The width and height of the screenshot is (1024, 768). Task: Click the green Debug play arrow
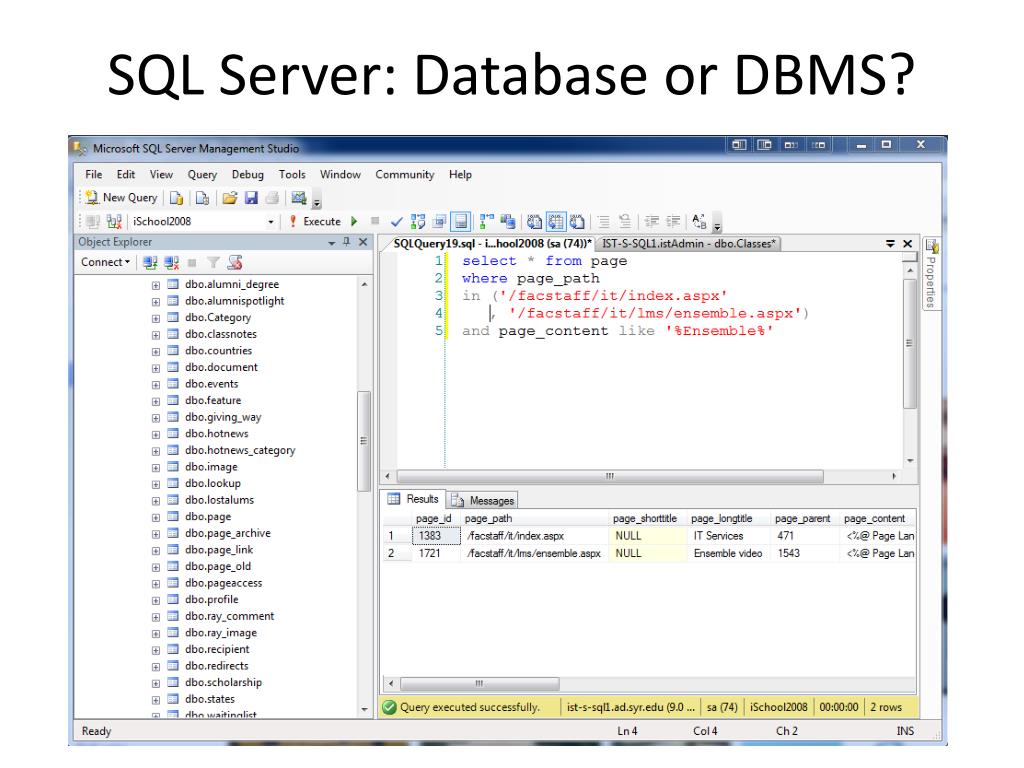click(x=354, y=222)
